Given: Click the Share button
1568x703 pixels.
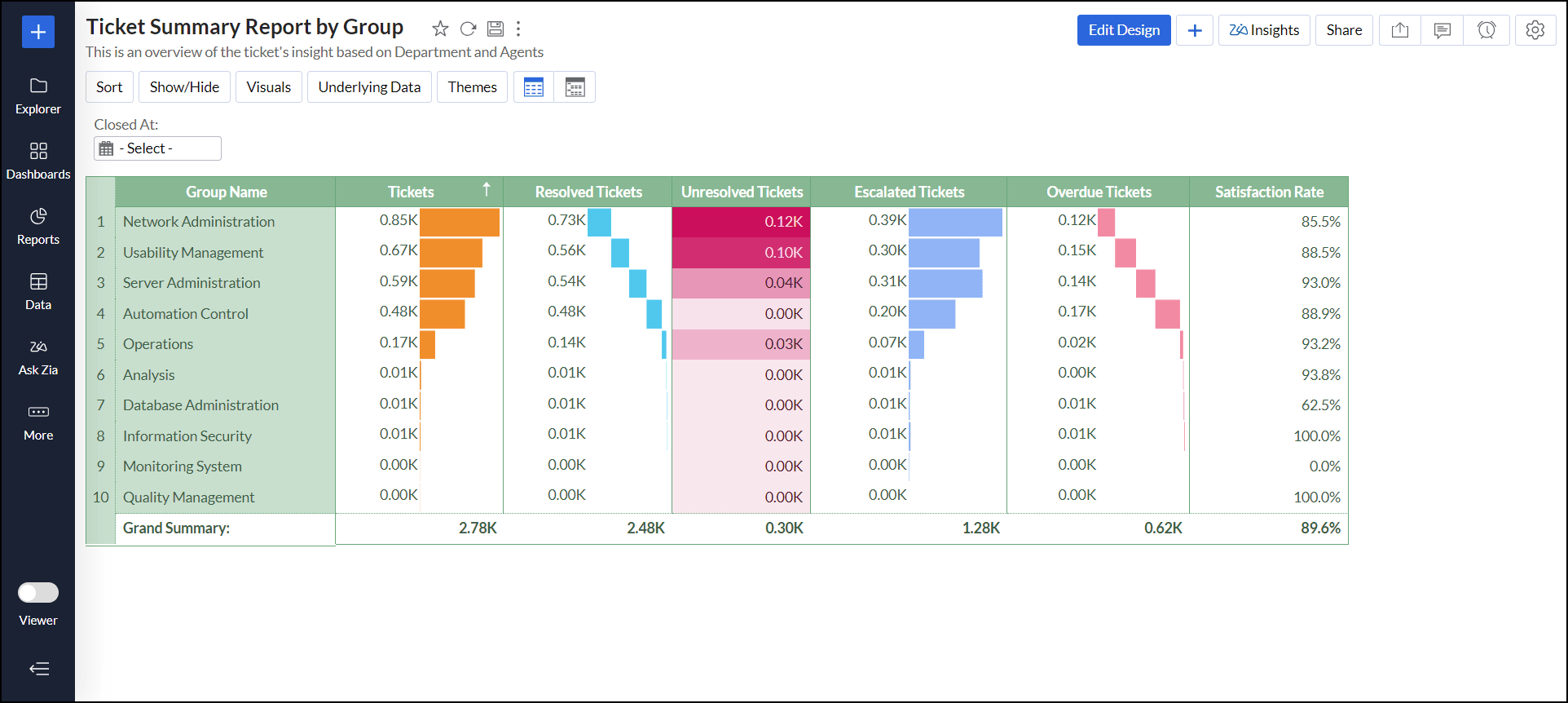Looking at the screenshot, I should 1343,30.
